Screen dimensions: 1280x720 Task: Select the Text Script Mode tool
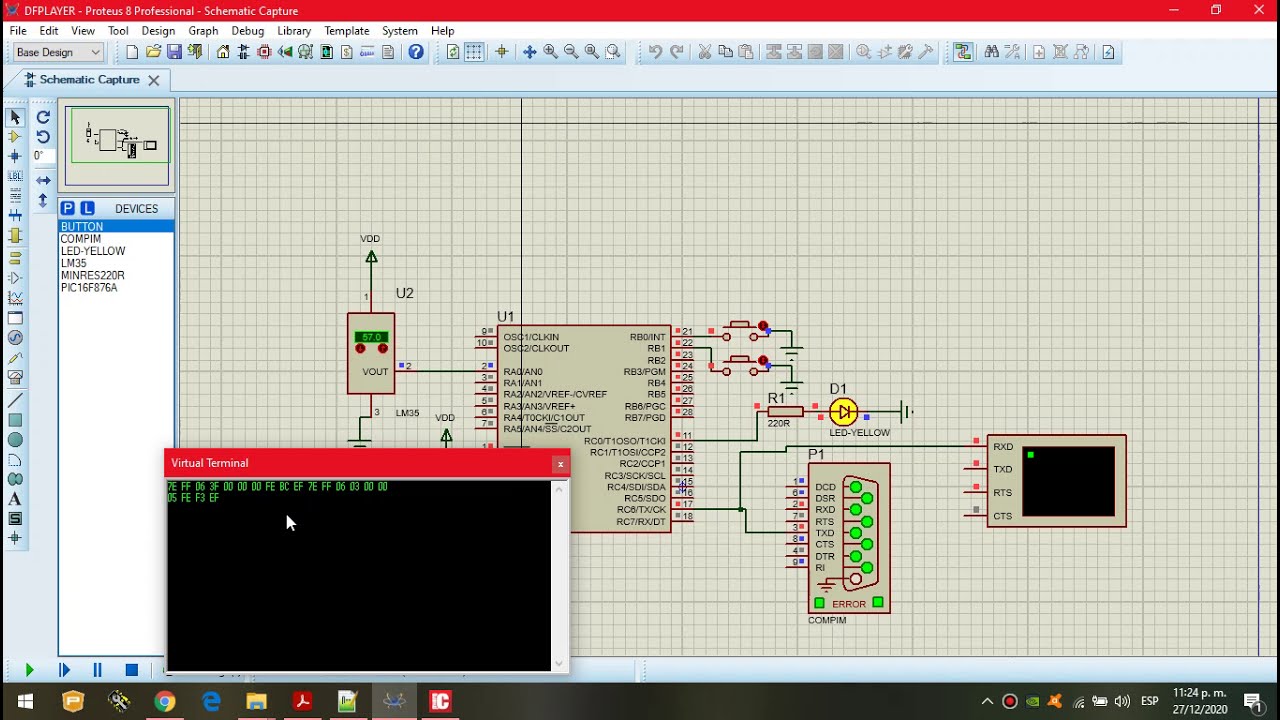point(15,196)
